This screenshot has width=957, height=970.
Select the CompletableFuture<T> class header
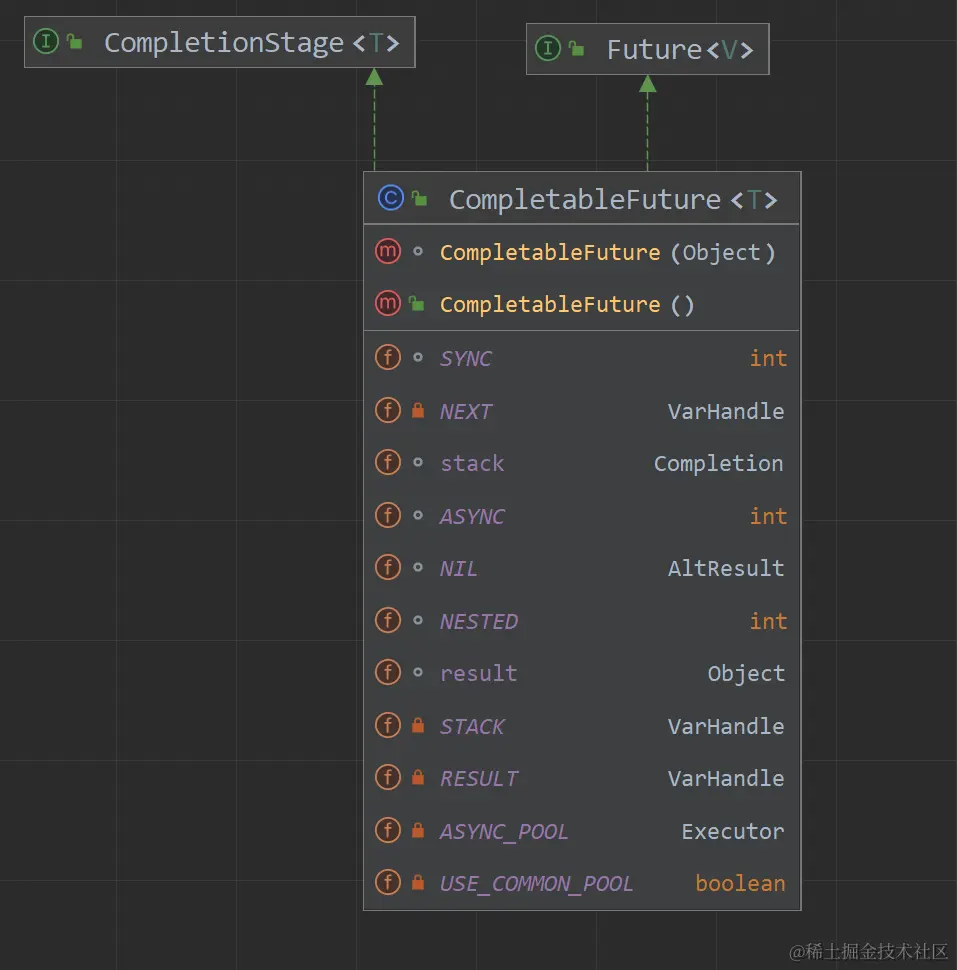[x=612, y=199]
